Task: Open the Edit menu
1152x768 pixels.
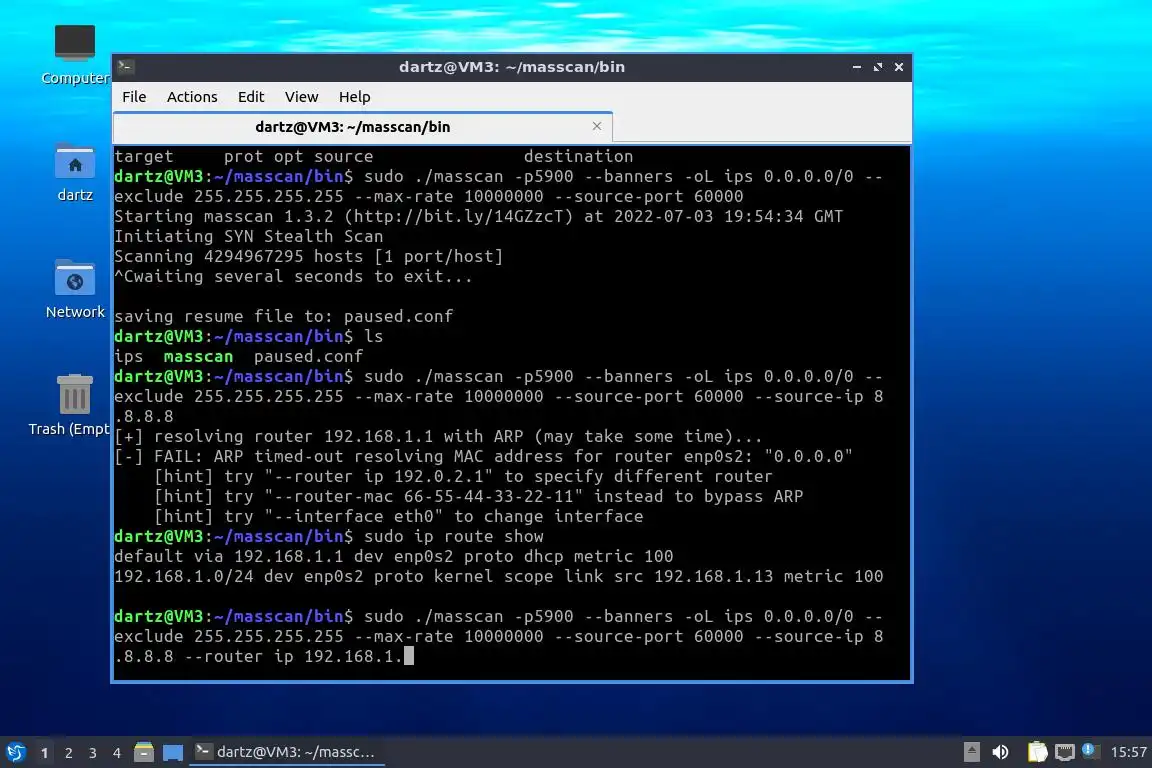Action: tap(251, 97)
